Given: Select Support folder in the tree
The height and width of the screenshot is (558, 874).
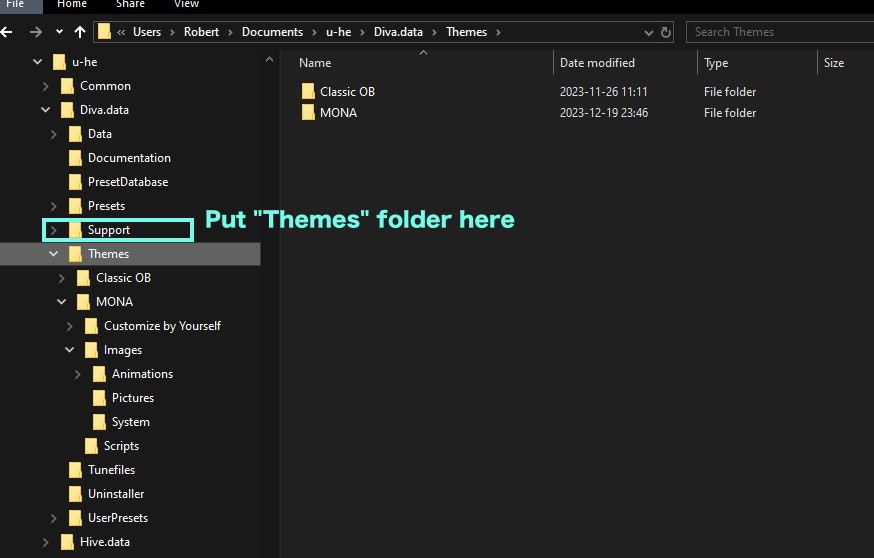Looking at the screenshot, I should 109,230.
